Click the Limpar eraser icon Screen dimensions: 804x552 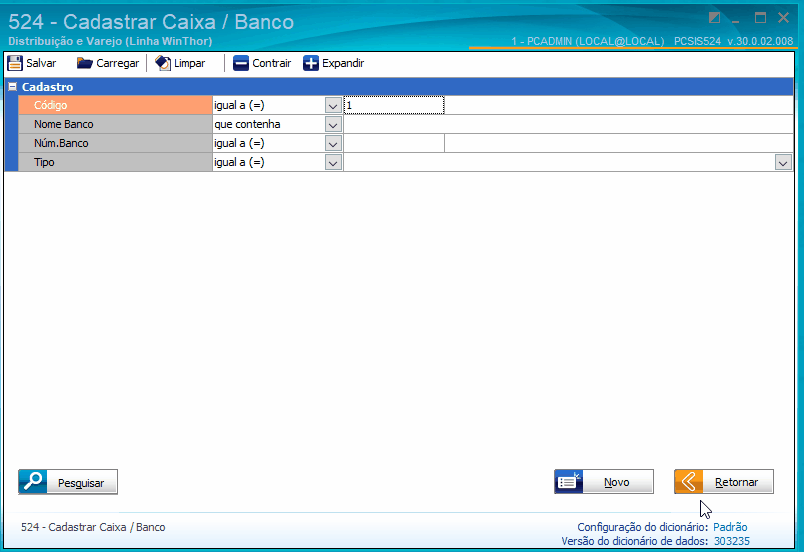click(x=163, y=63)
